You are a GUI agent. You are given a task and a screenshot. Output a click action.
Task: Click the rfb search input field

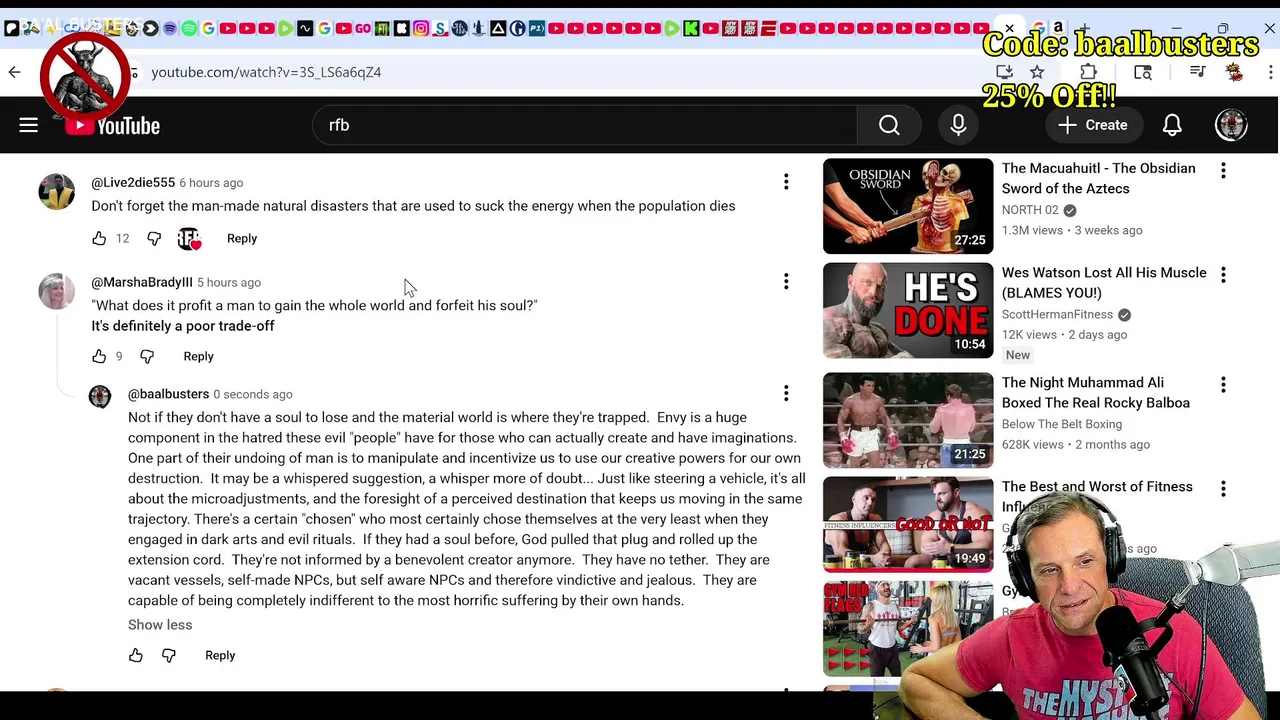[585, 125]
